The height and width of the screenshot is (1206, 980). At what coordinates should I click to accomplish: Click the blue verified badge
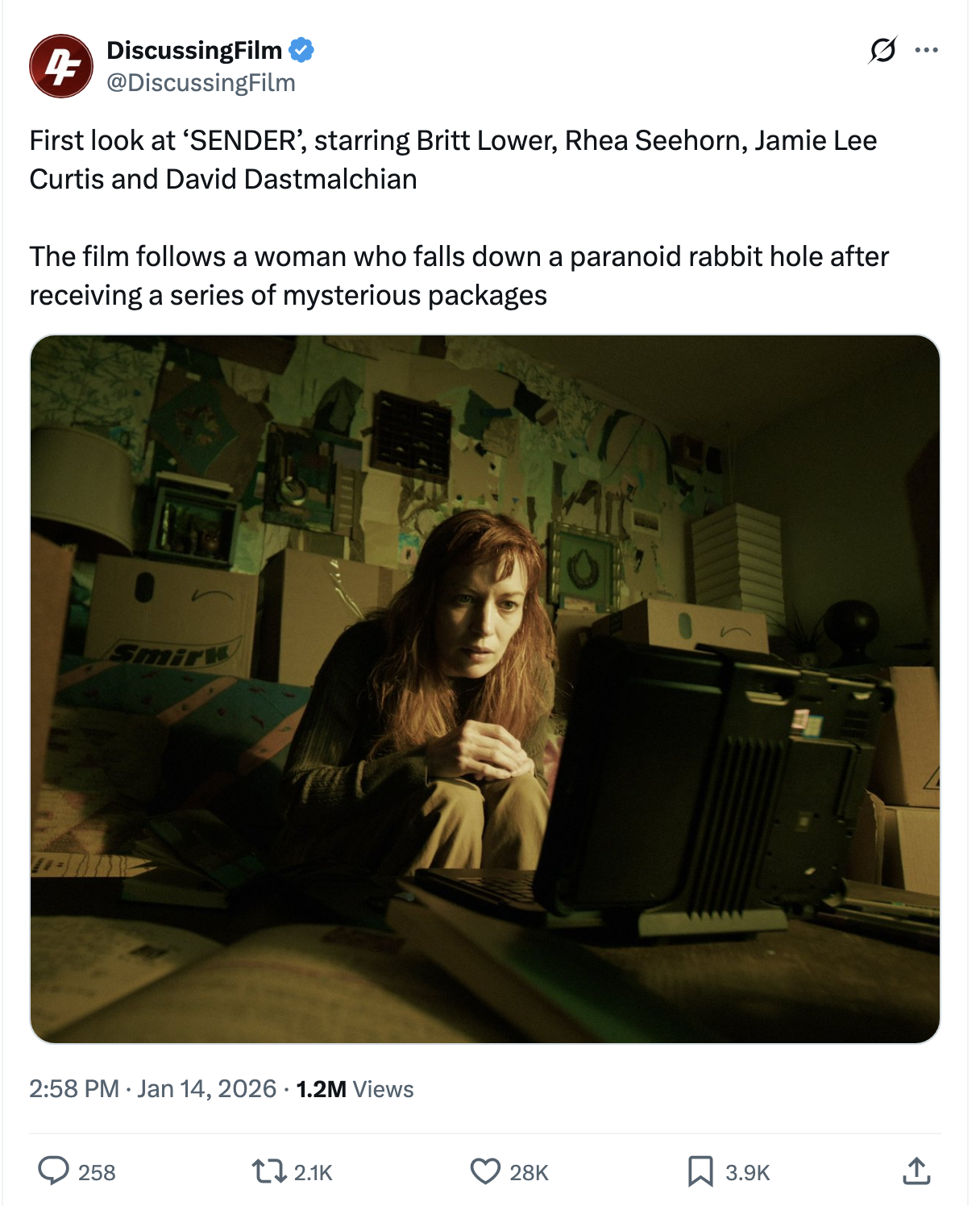[301, 50]
